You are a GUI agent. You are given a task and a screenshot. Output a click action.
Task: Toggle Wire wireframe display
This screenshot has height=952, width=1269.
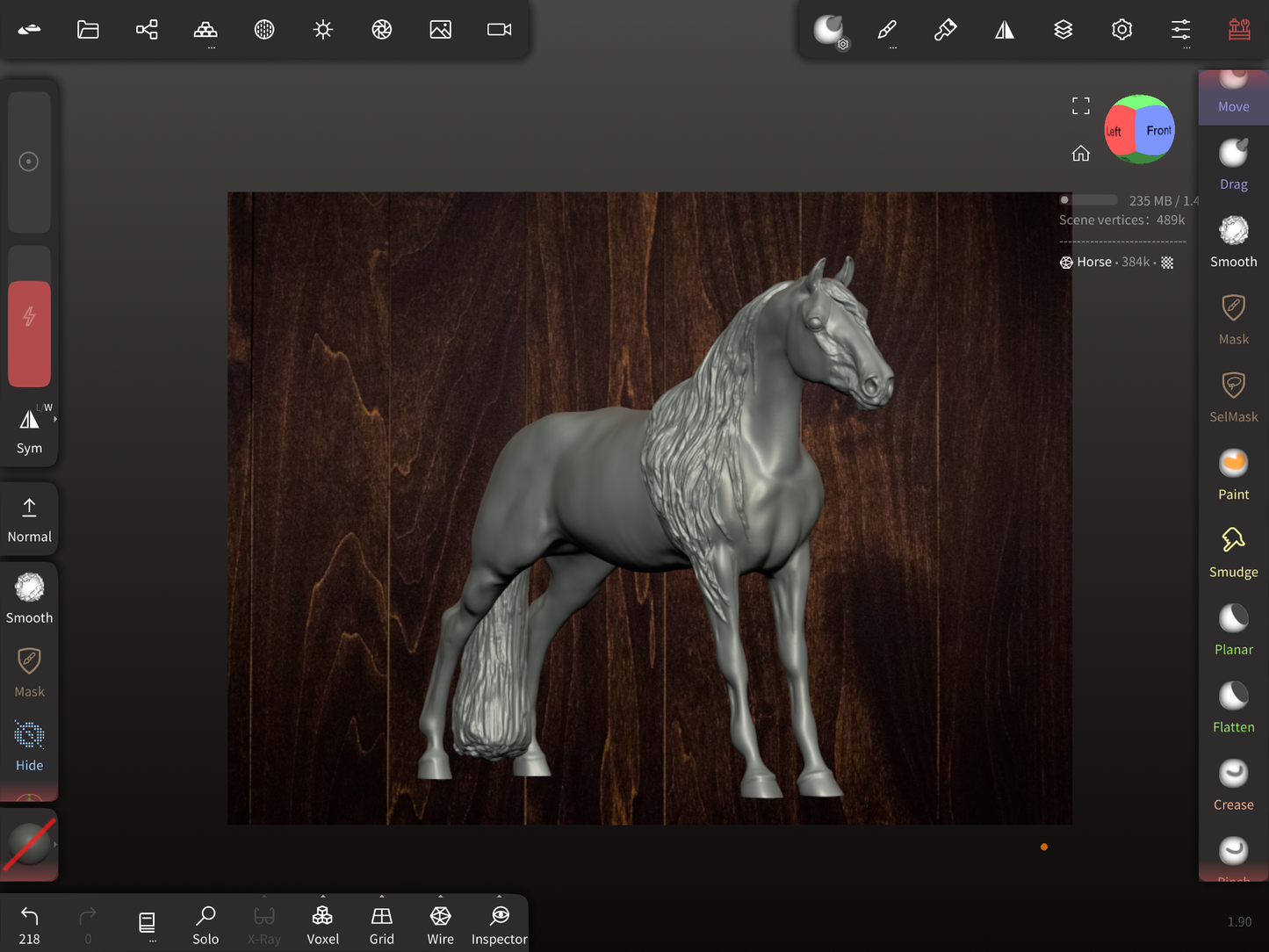click(x=440, y=925)
